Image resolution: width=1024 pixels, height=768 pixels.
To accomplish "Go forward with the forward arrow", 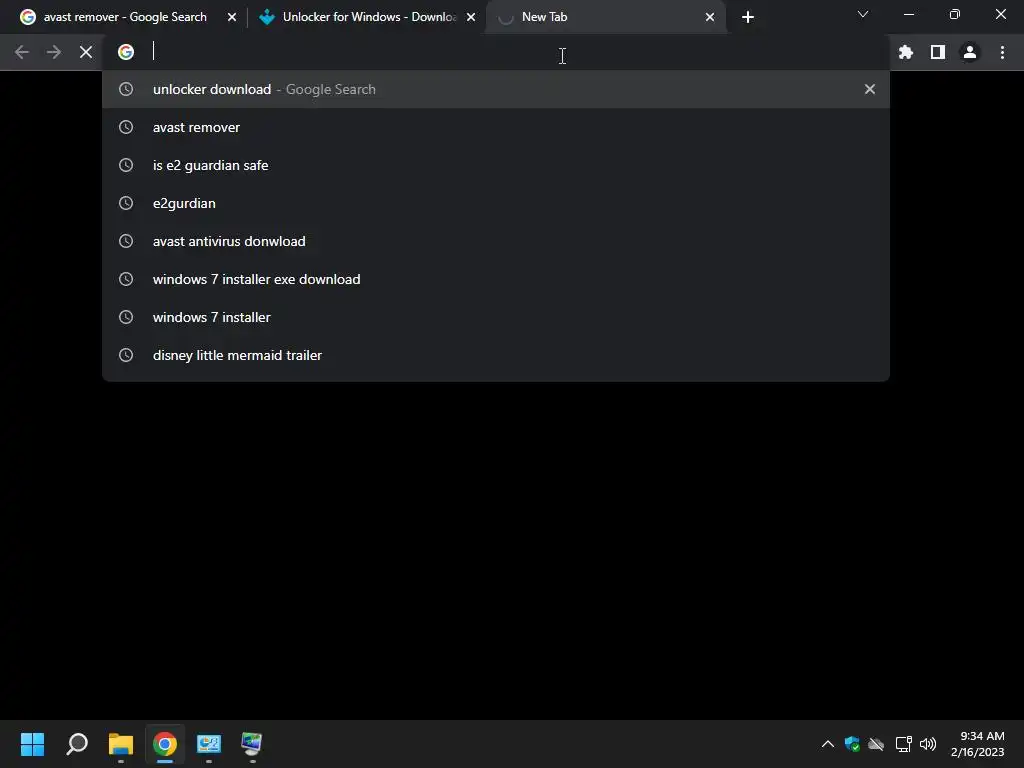I will tap(54, 52).
